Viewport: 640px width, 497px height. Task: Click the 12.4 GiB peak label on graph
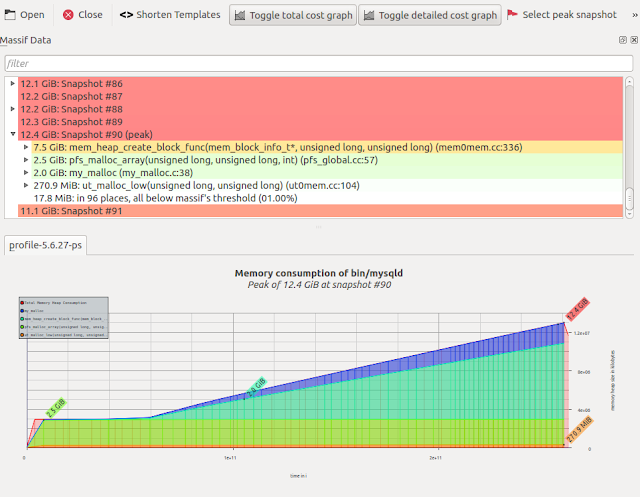pos(578,309)
